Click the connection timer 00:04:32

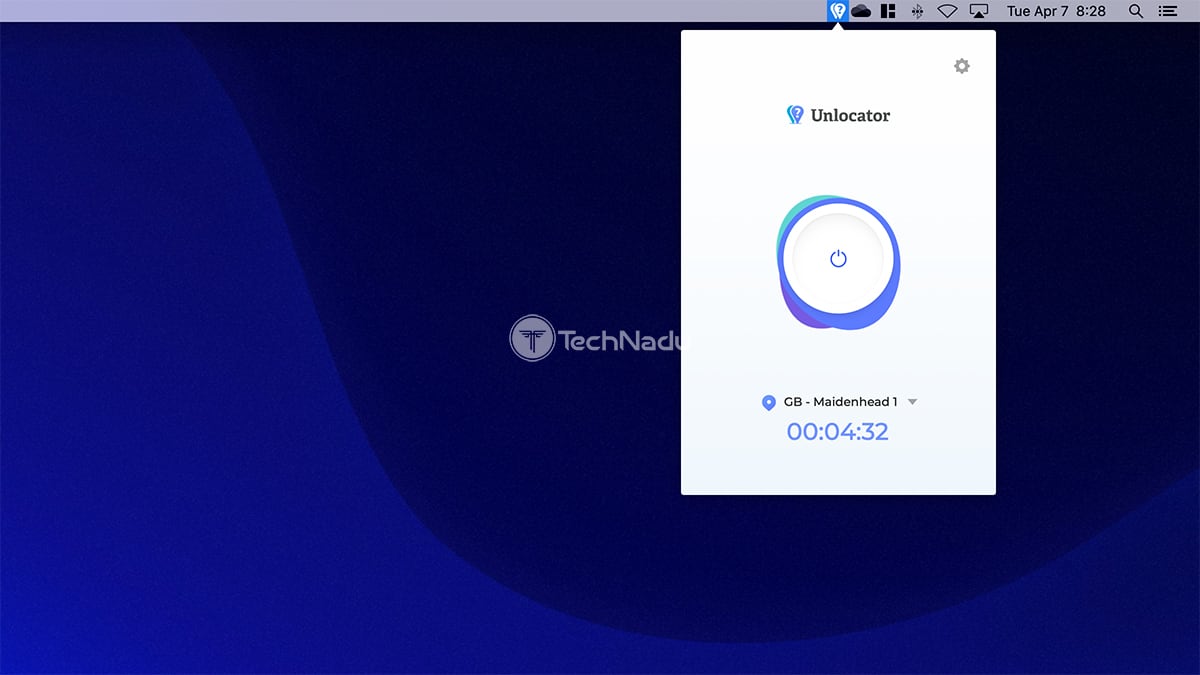coord(838,432)
